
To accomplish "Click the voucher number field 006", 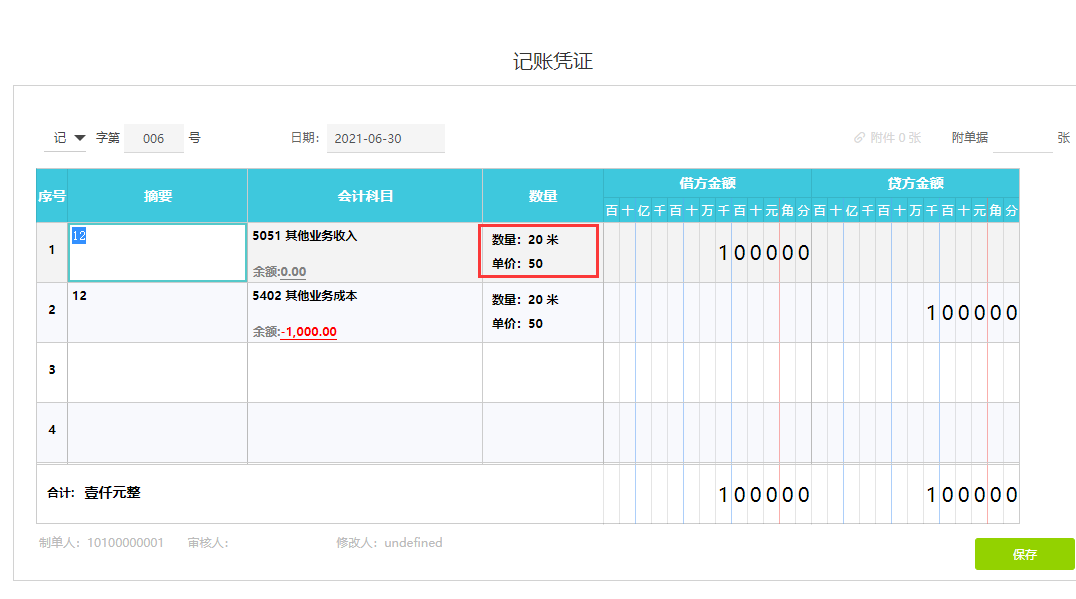I will 153,139.
